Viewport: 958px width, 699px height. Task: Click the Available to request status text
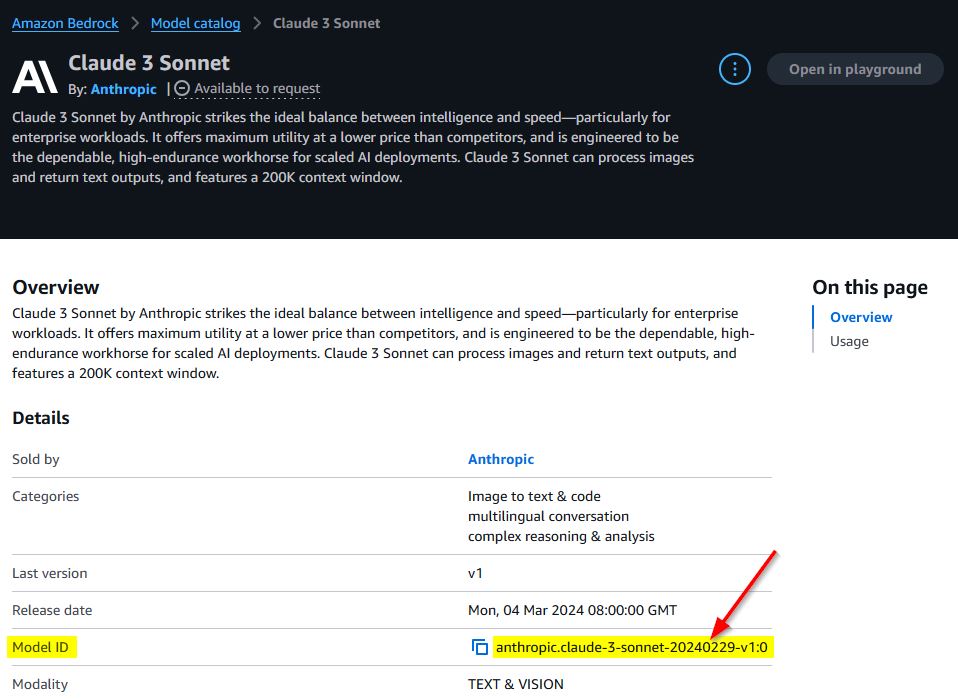(x=257, y=89)
